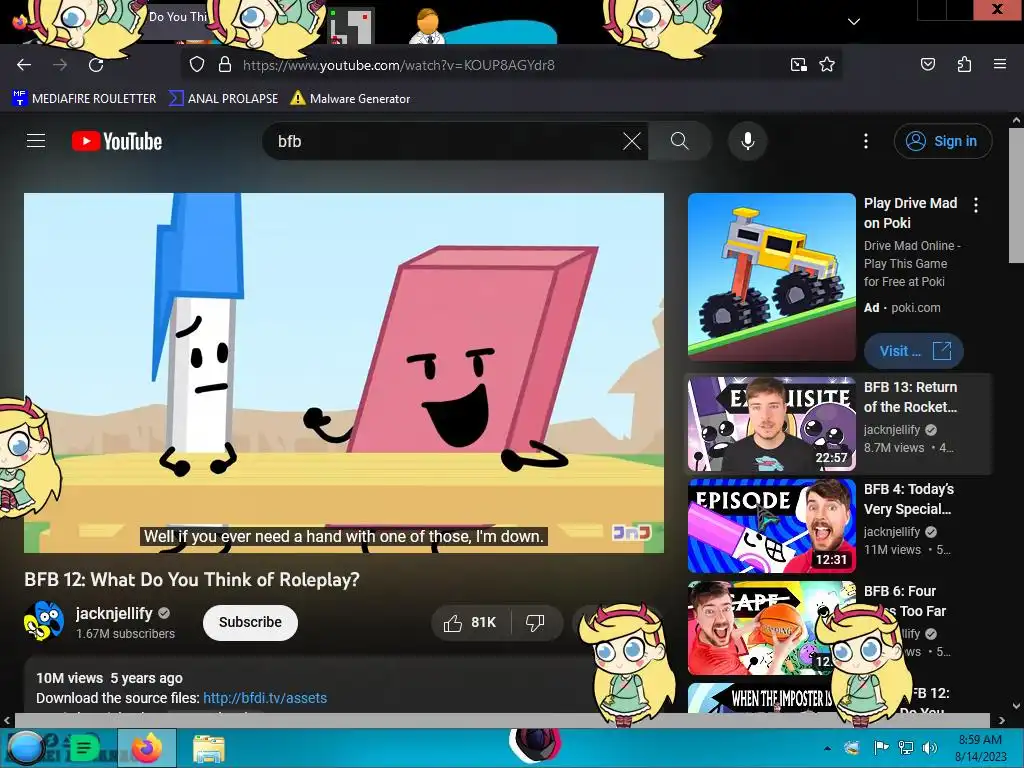
Task: Click the horizontal scrollbar left arrow
Action: point(7,721)
